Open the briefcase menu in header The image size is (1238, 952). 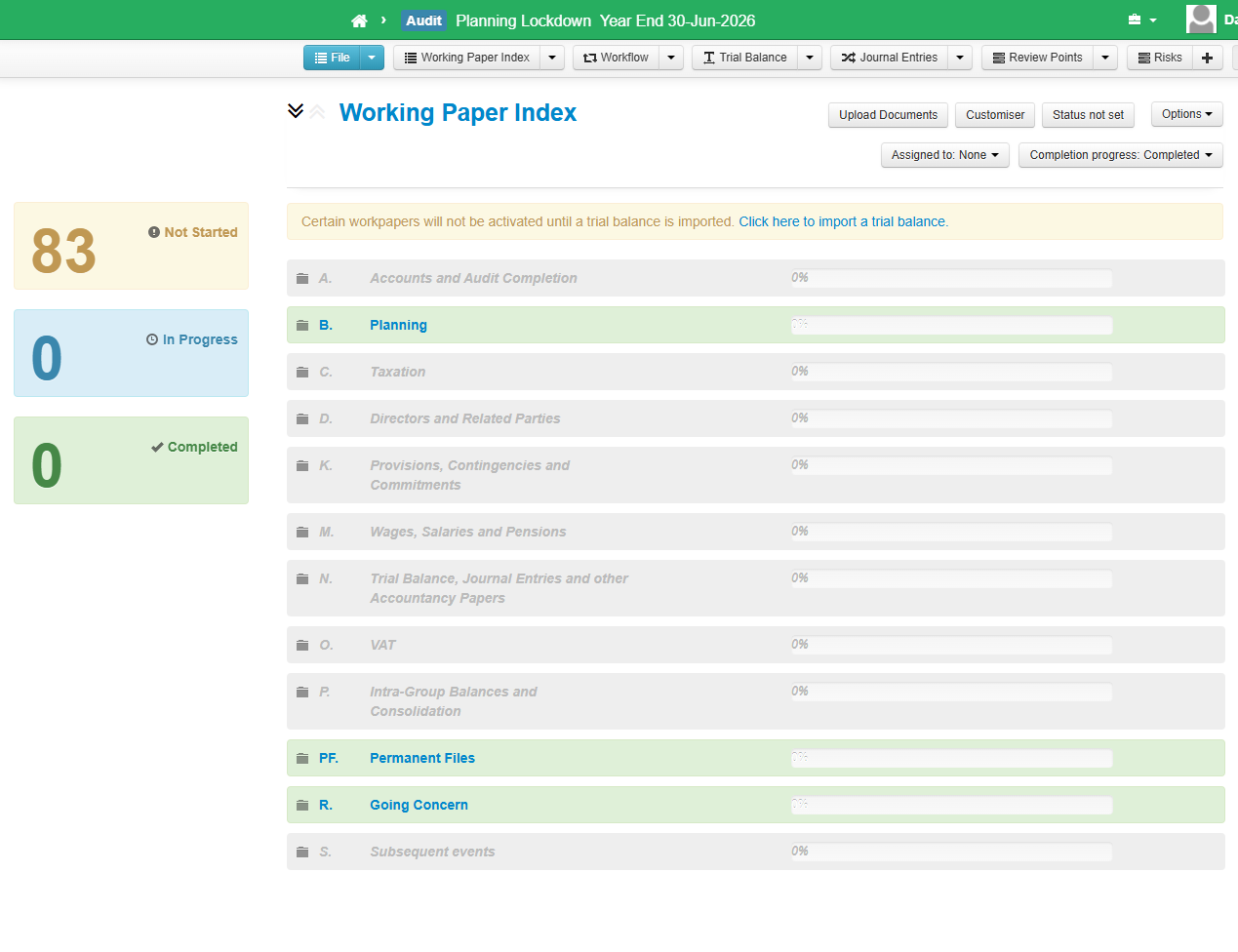coord(1141,20)
